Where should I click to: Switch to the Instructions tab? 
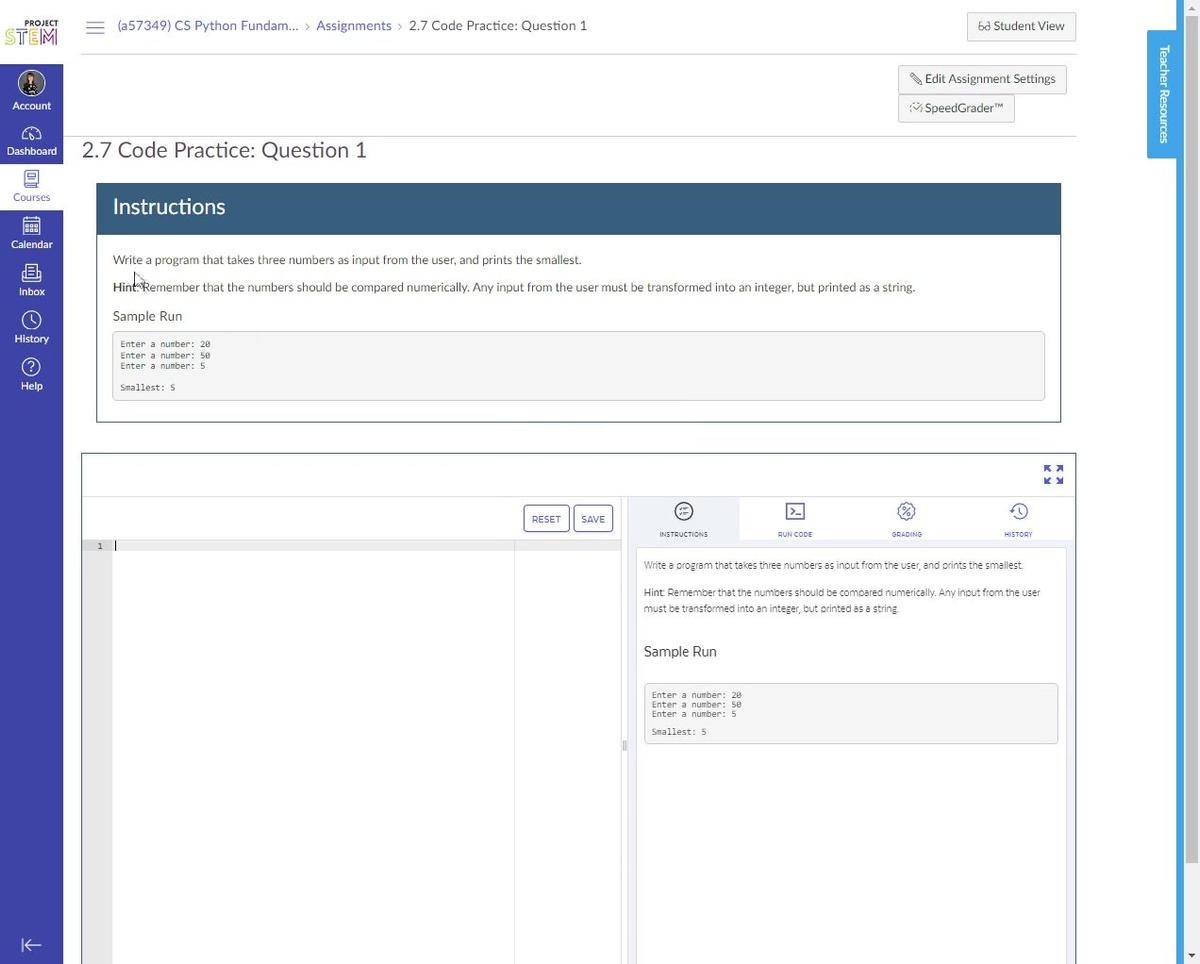pyautogui.click(x=683, y=519)
